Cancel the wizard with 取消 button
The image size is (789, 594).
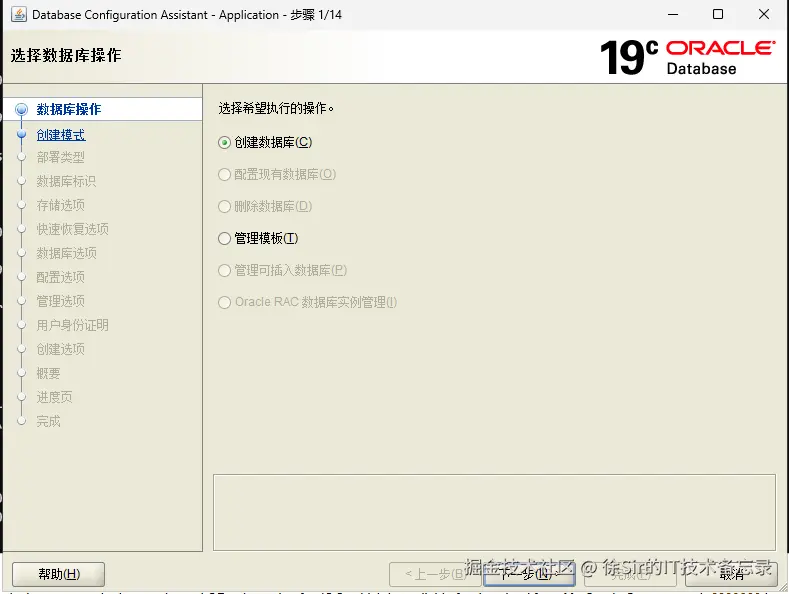tap(731, 574)
